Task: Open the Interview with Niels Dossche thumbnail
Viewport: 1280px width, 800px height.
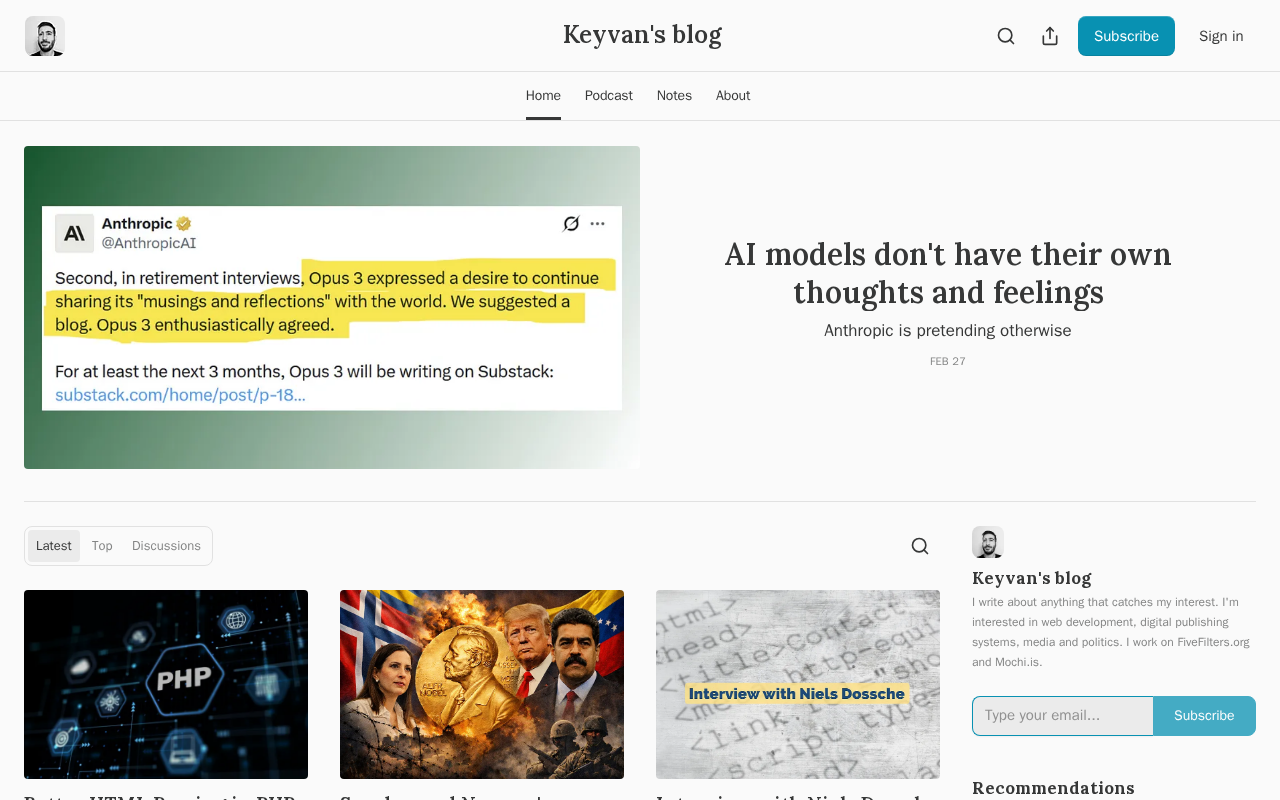Action: (798, 684)
